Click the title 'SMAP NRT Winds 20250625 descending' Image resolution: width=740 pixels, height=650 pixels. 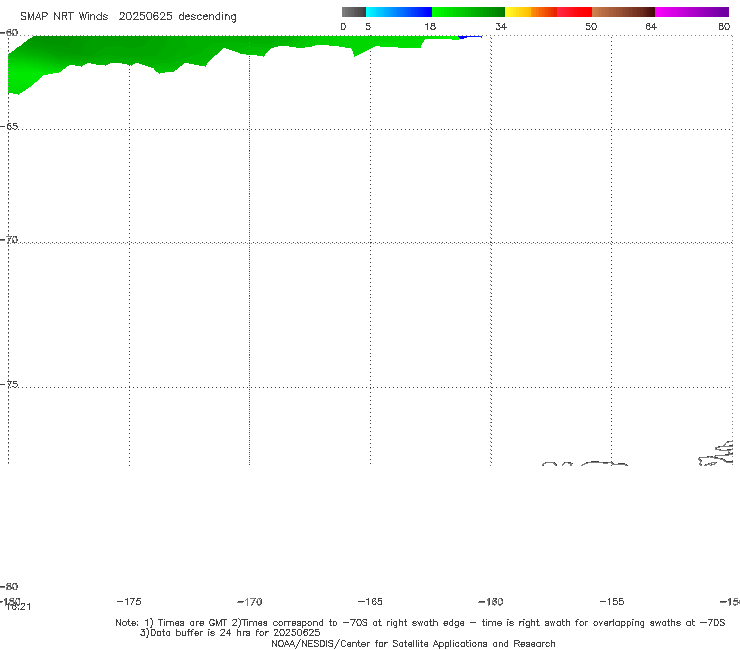[x=128, y=17]
